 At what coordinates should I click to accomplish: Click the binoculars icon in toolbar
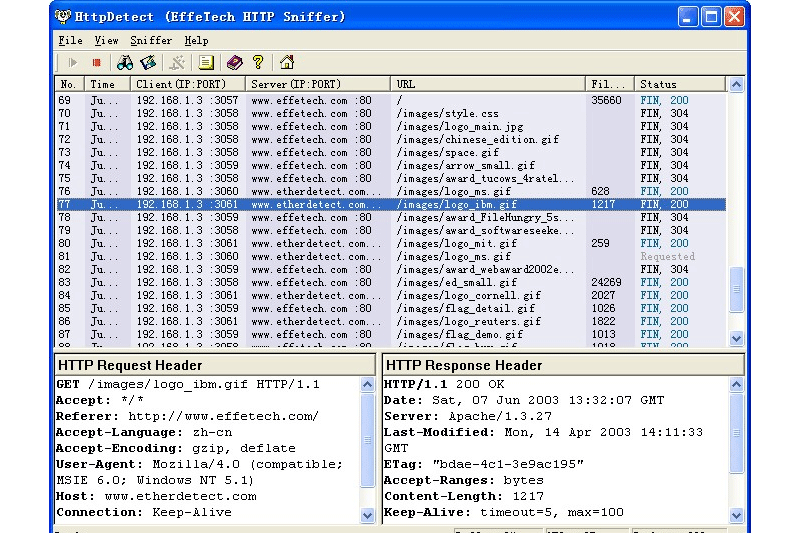125,63
